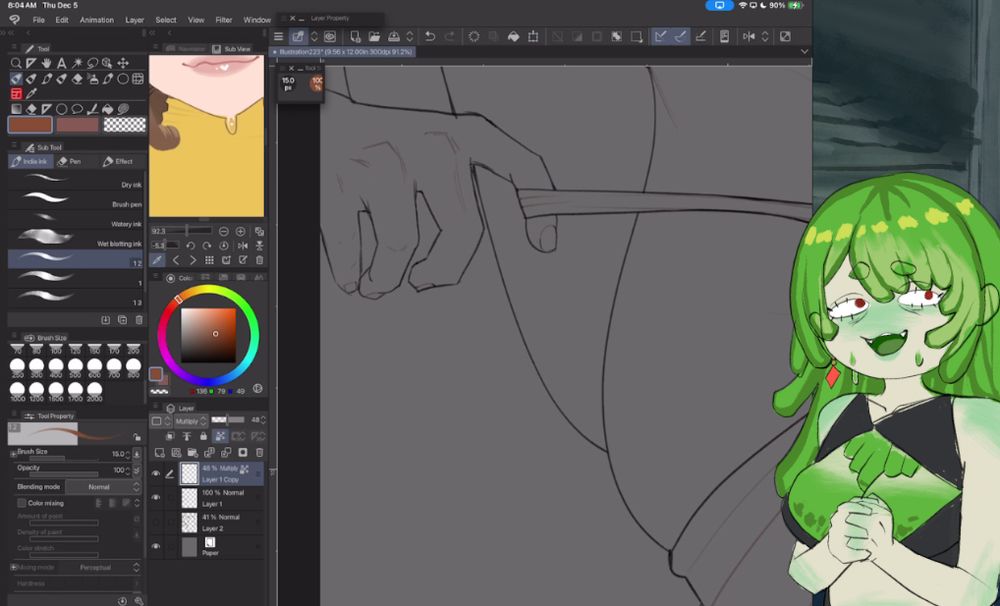The image size is (1000, 606).
Task: Select the Wet blotting ink sub tool
Action: coord(75,239)
